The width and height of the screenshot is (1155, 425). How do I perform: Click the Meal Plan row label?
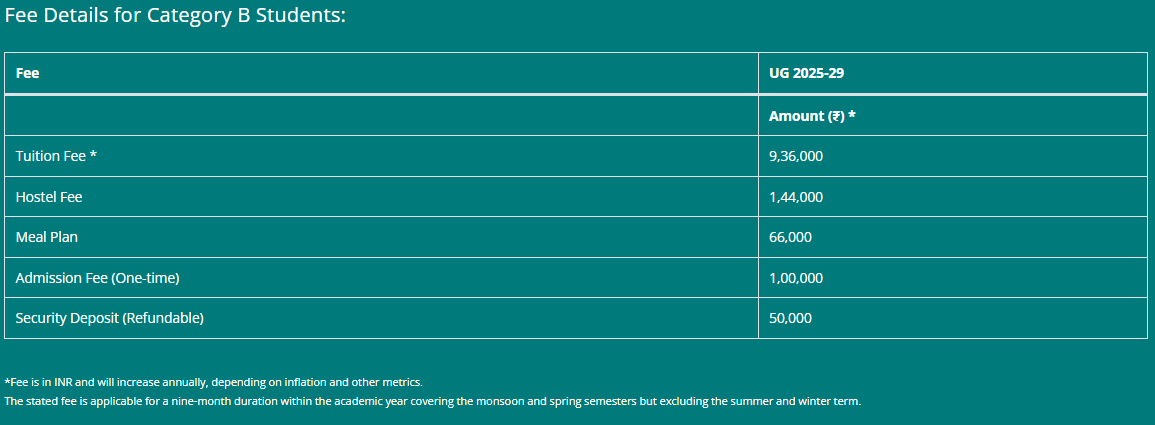(46, 237)
